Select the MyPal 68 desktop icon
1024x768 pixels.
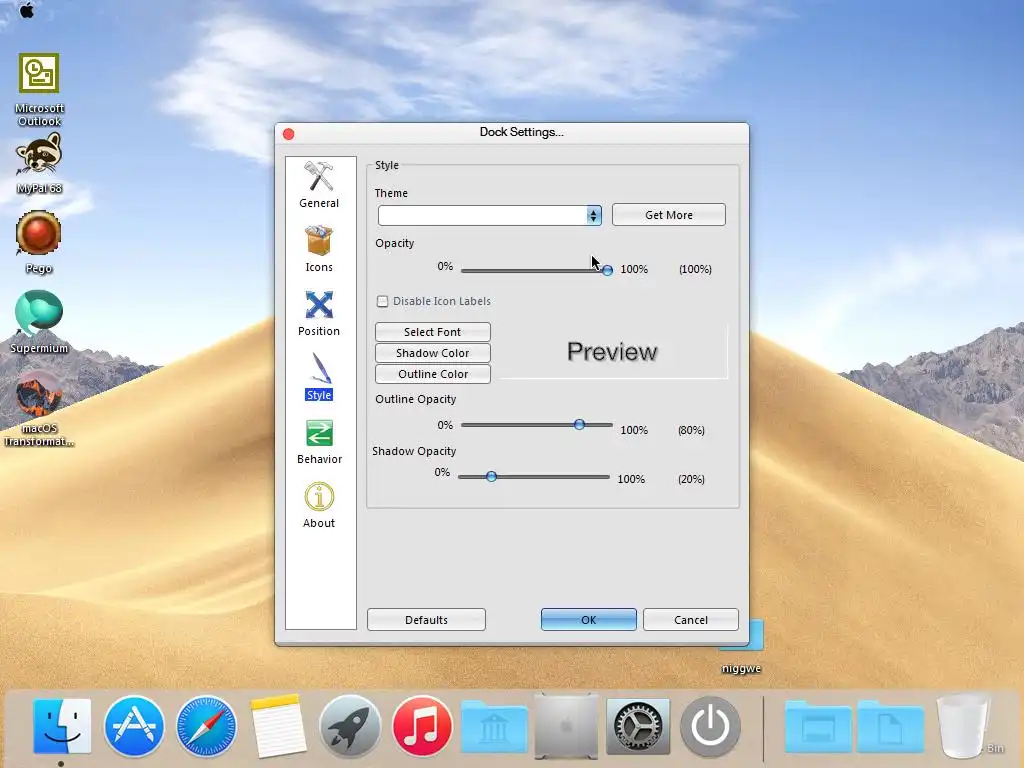click(x=39, y=163)
